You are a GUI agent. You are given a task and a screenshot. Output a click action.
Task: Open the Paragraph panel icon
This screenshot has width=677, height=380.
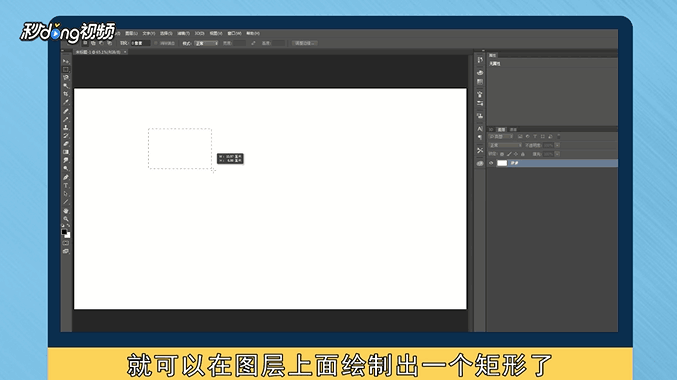[480, 137]
